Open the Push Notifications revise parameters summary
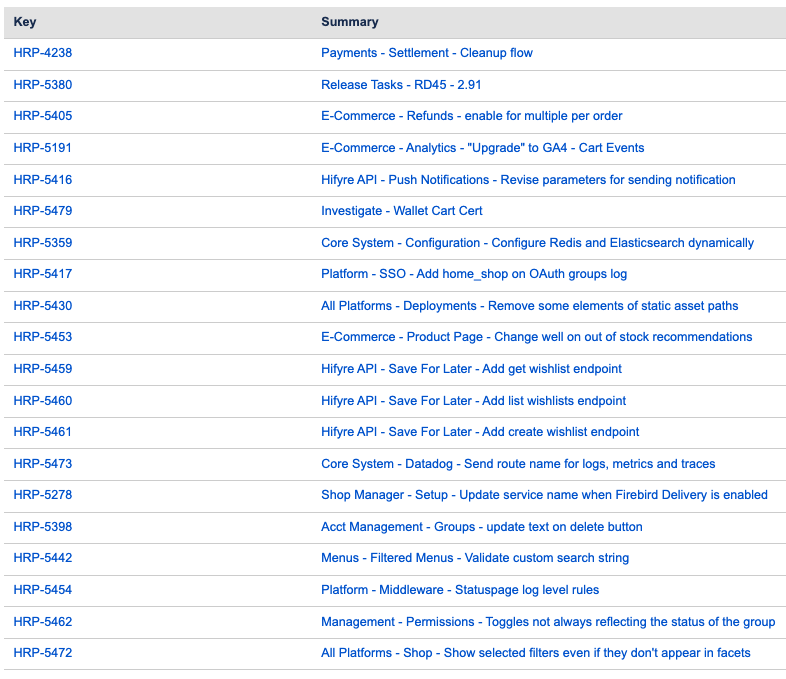 click(528, 180)
